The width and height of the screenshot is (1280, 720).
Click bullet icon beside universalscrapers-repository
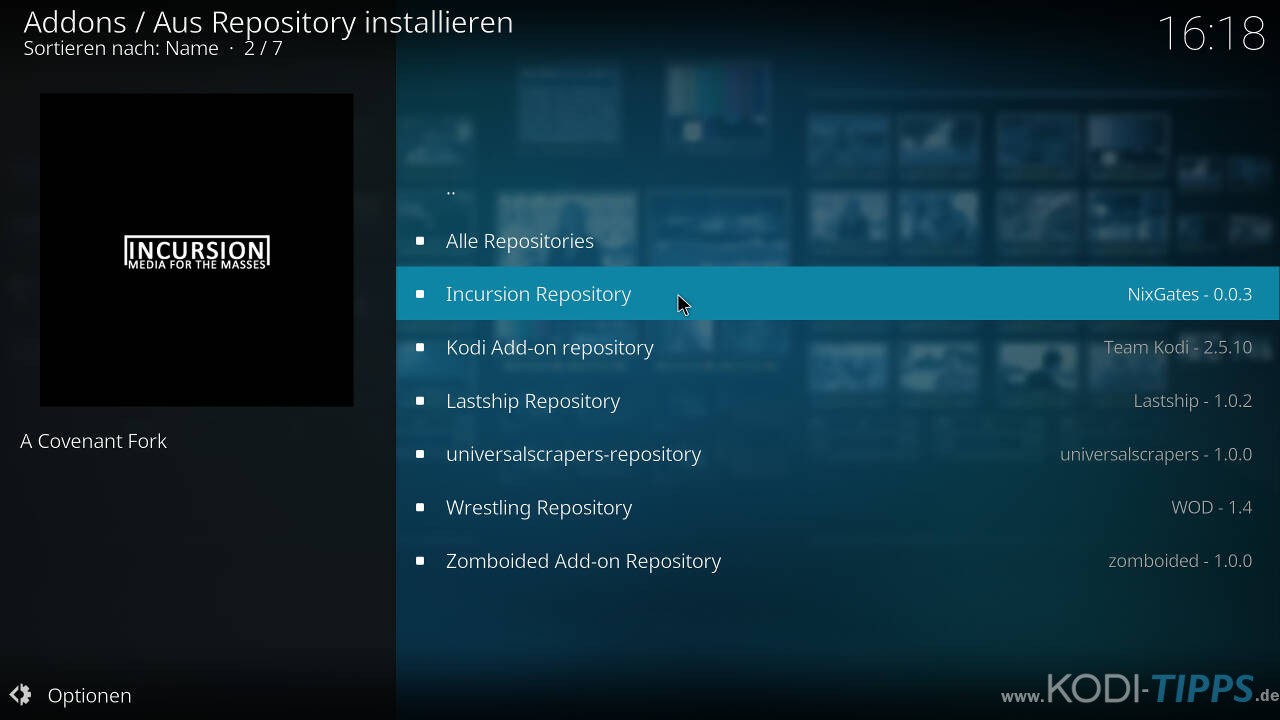(420, 454)
